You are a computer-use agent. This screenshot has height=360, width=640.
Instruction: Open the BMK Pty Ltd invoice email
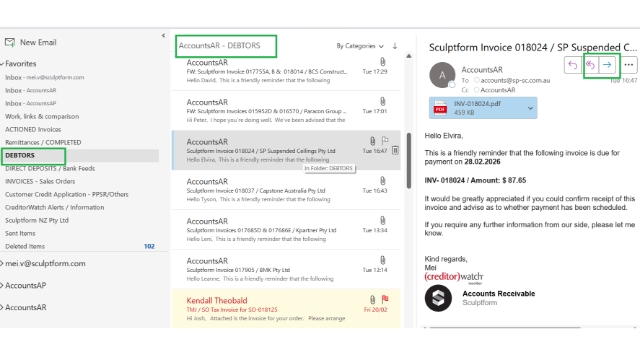pyautogui.click(x=286, y=269)
